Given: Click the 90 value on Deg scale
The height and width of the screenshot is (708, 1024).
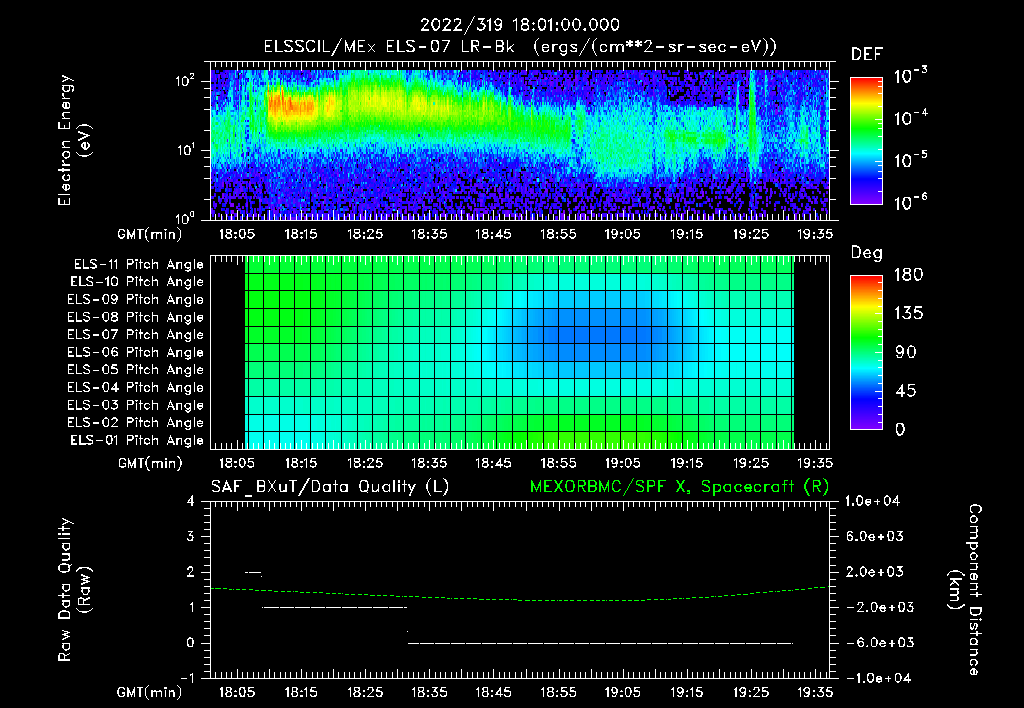Looking at the screenshot, I should (x=906, y=353).
